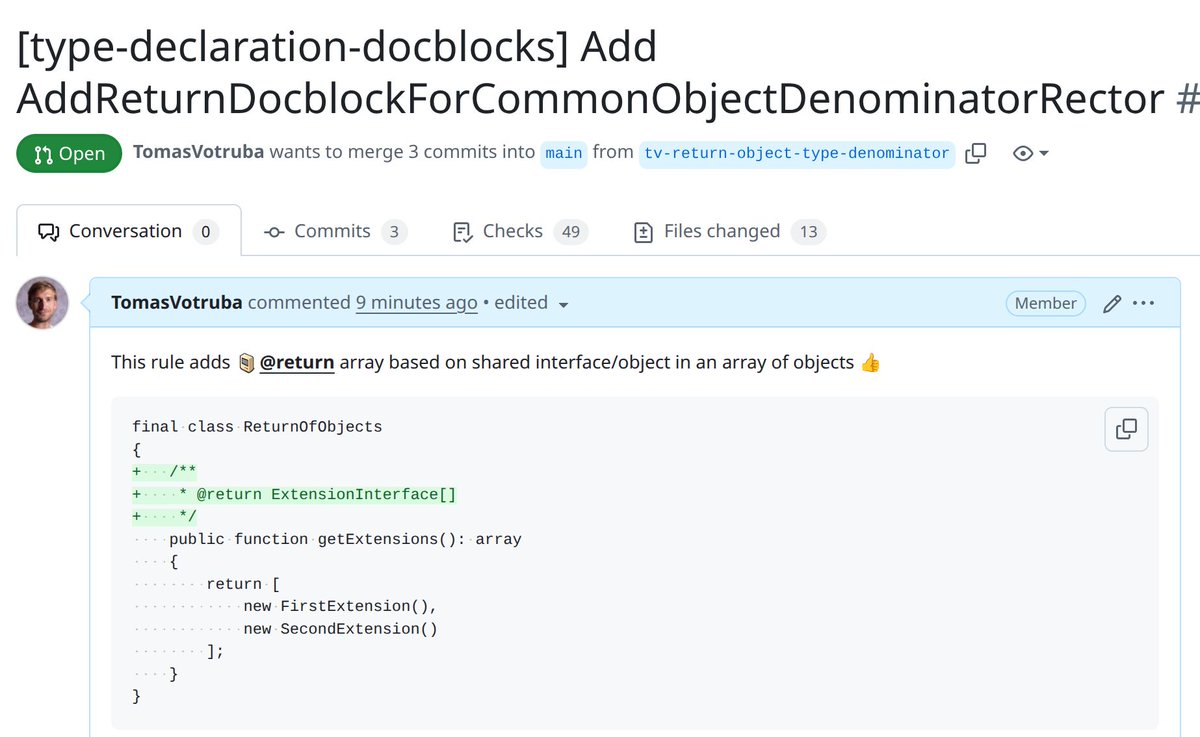
Task: Open the TomasVotruba author link in the header
Action: (198, 152)
